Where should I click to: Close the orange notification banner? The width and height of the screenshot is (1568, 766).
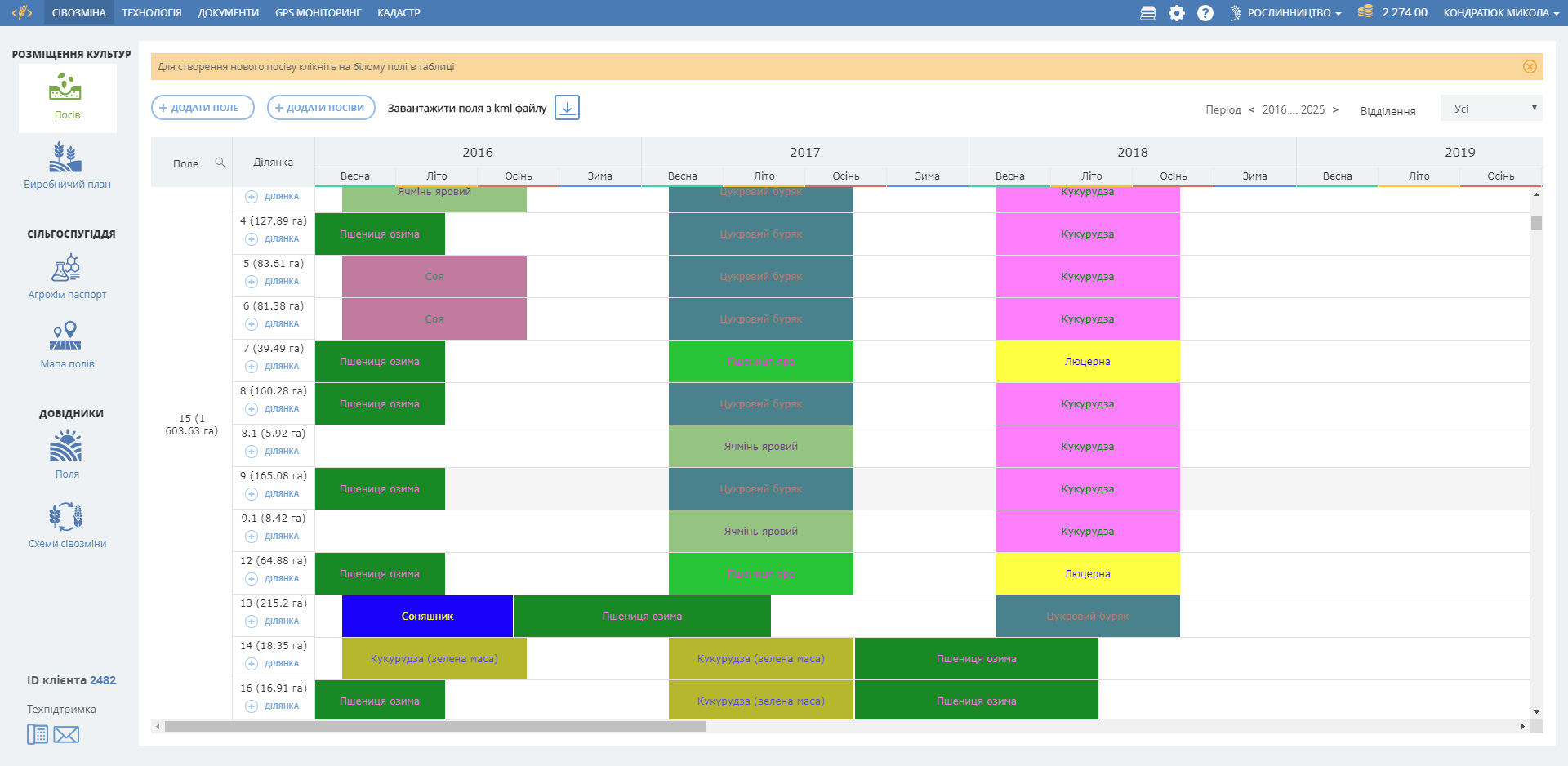coord(1530,67)
